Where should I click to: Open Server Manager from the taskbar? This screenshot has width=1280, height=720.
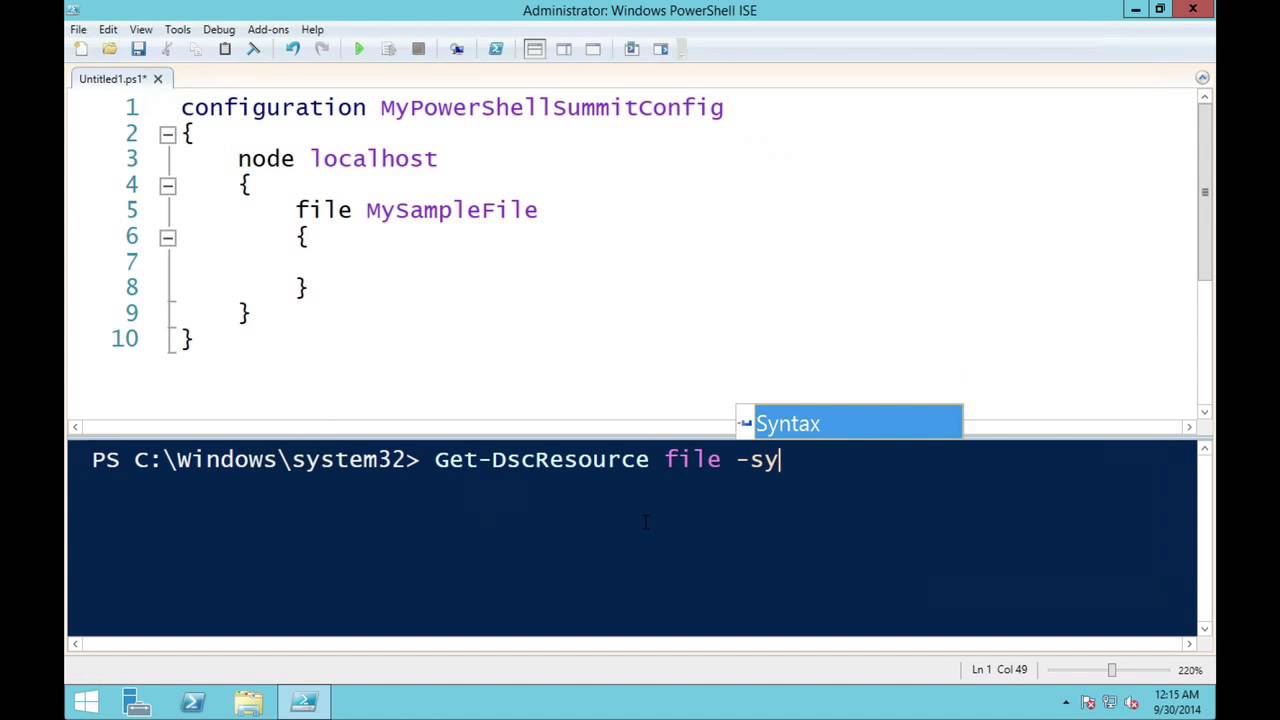pyautogui.click(x=137, y=703)
